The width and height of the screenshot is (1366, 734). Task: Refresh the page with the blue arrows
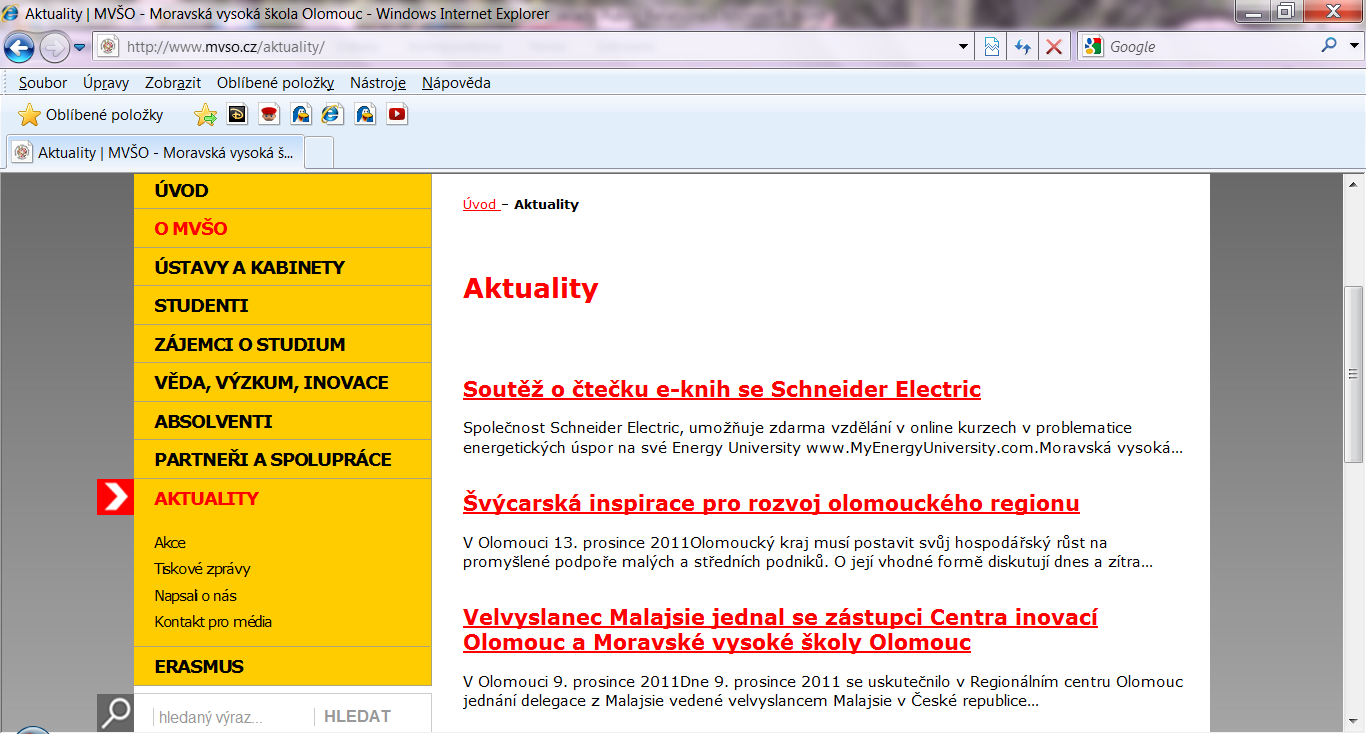point(1022,47)
